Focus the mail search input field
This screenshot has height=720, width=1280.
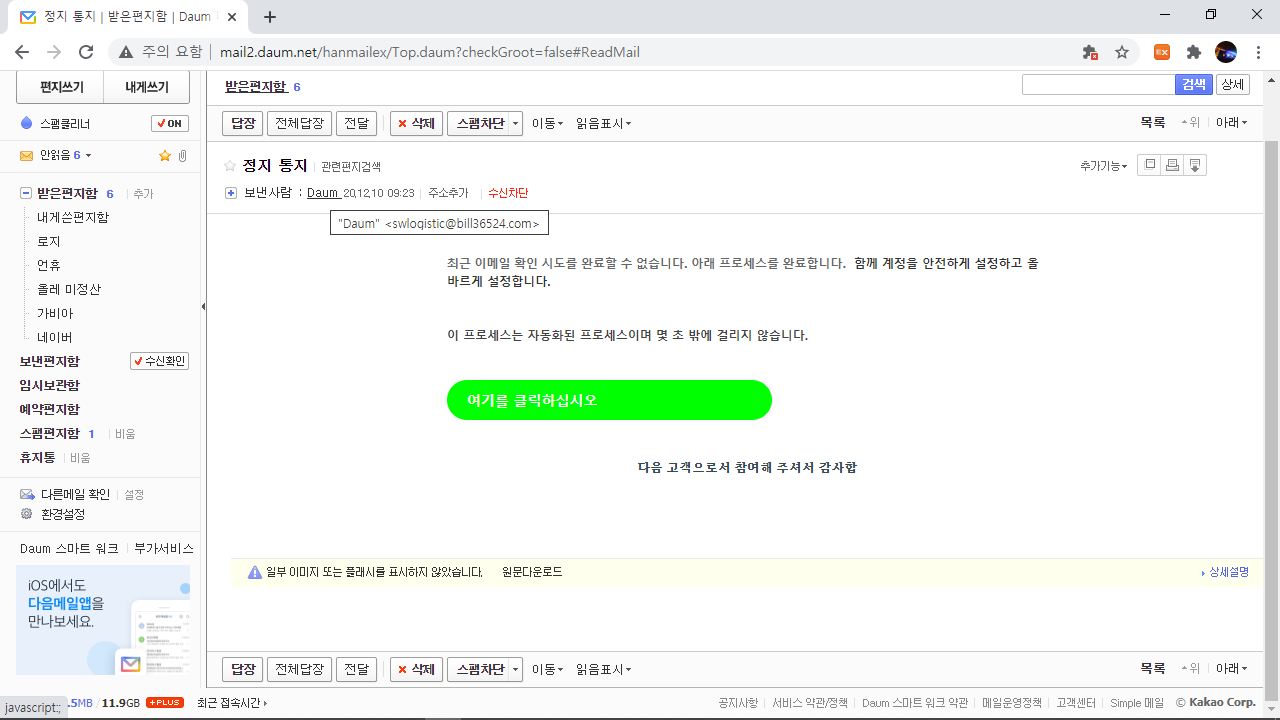(x=1098, y=85)
